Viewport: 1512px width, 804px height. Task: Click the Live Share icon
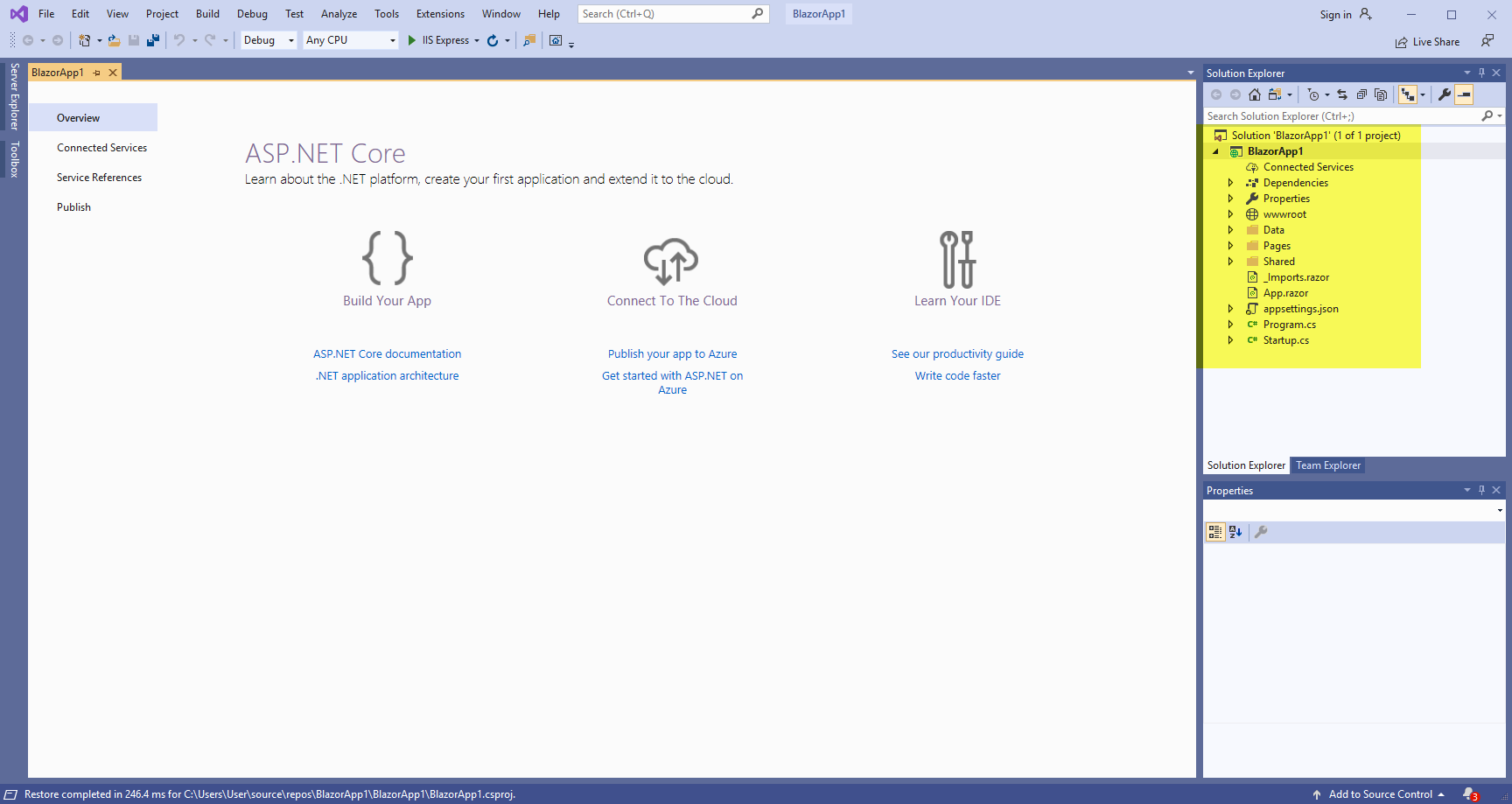(1402, 42)
